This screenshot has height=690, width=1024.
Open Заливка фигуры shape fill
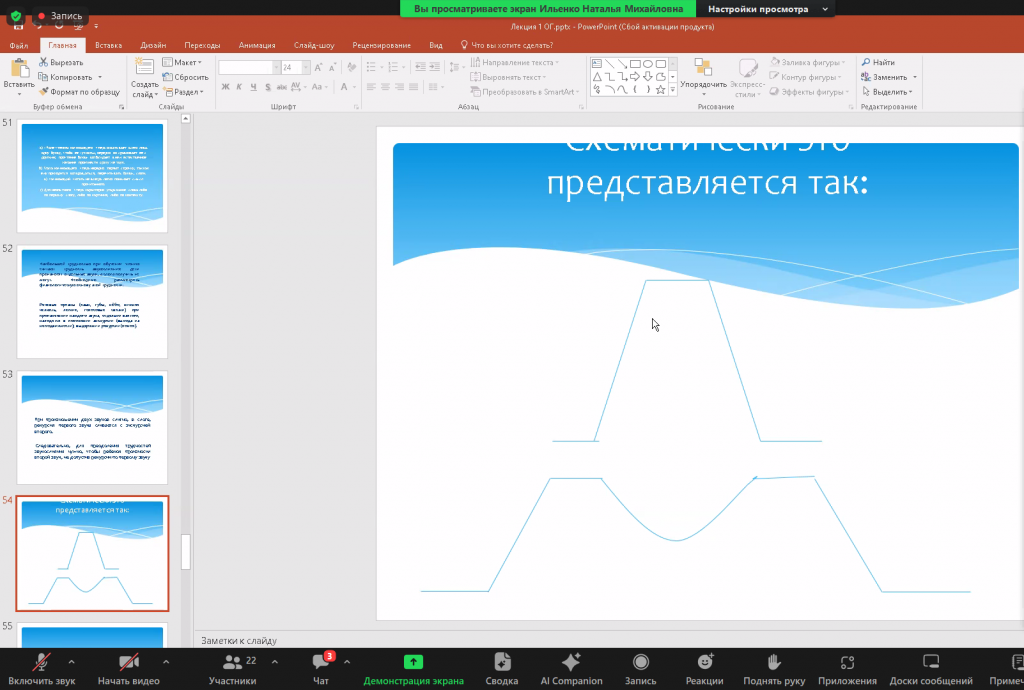tap(807, 62)
